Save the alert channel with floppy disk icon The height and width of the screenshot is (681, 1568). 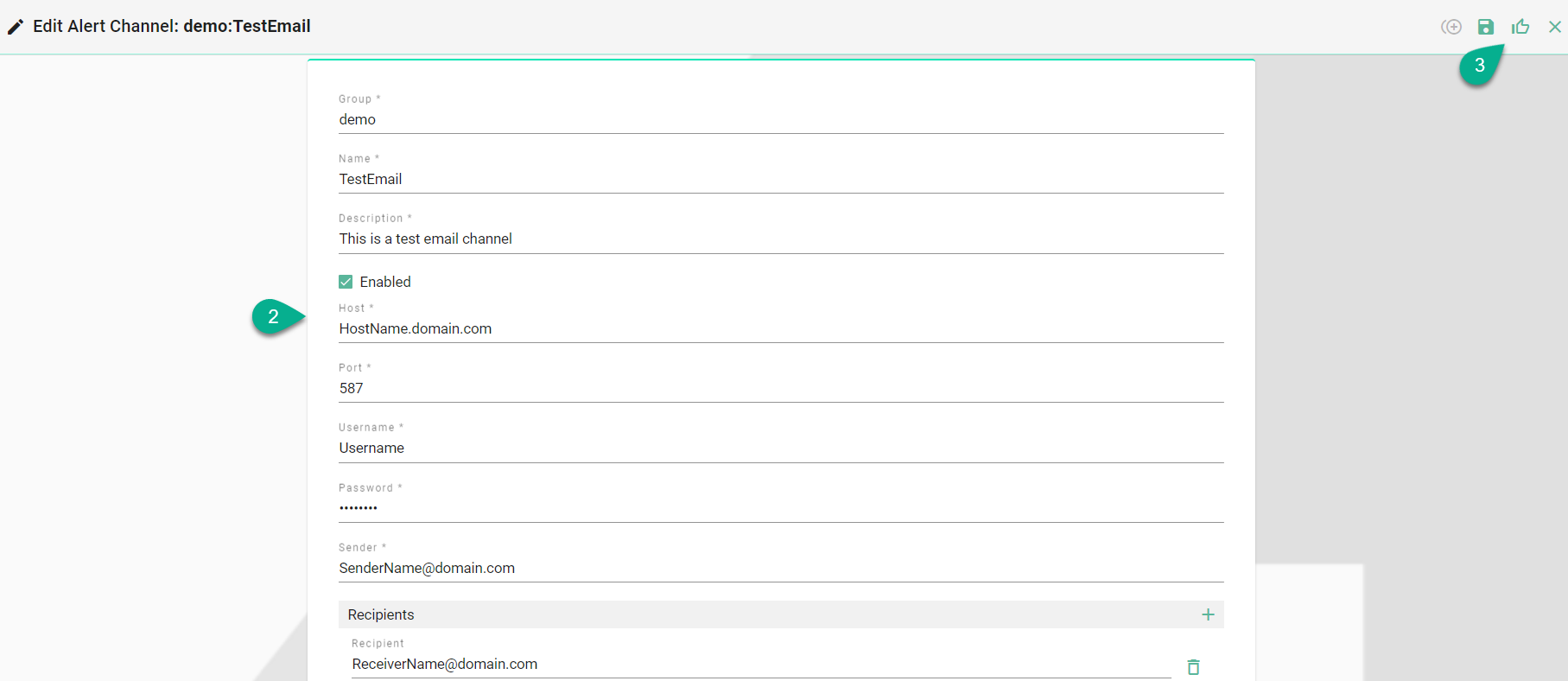click(x=1485, y=27)
